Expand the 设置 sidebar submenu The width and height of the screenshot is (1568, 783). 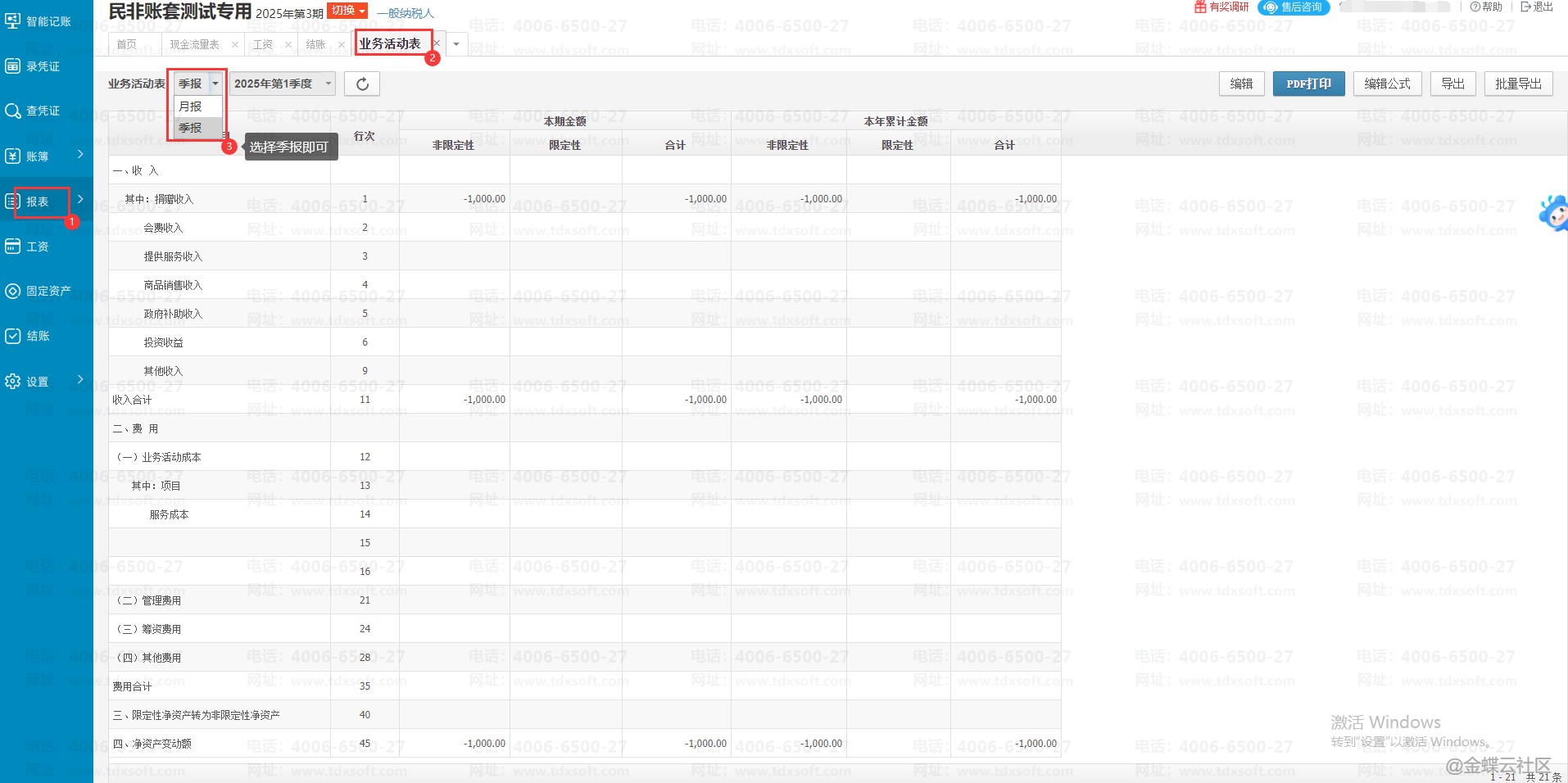tap(80, 379)
